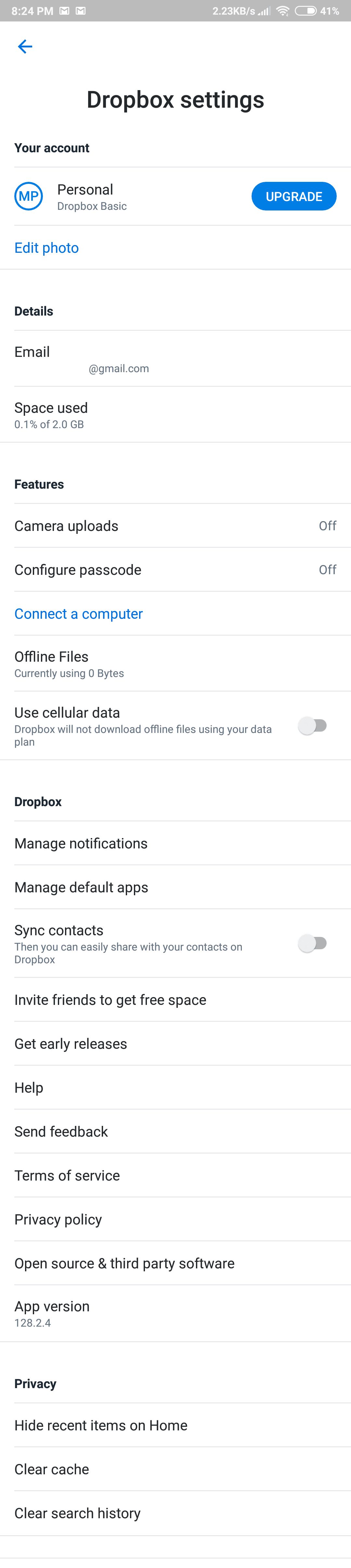351x1568 pixels.
Task: Tap the Edit photo link
Action: pyautogui.click(x=47, y=248)
